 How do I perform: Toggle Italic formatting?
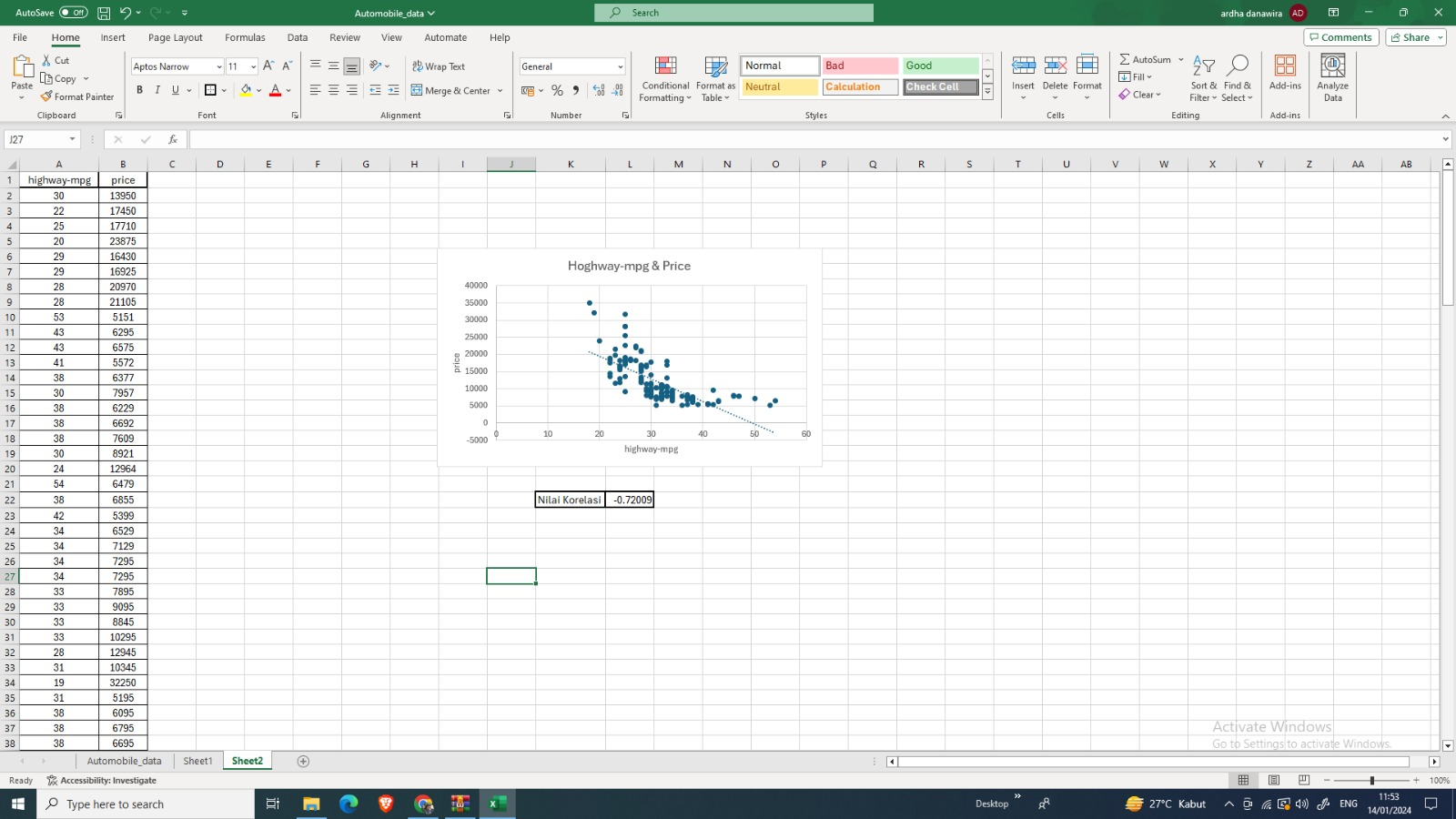157,90
